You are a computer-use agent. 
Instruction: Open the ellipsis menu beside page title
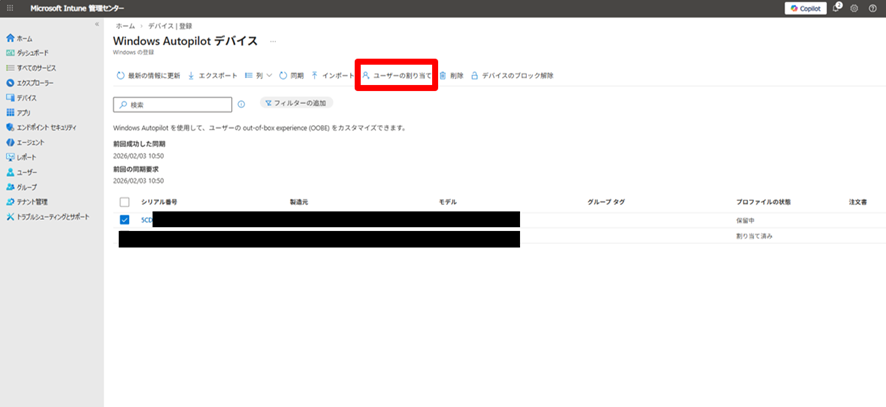tap(272, 41)
